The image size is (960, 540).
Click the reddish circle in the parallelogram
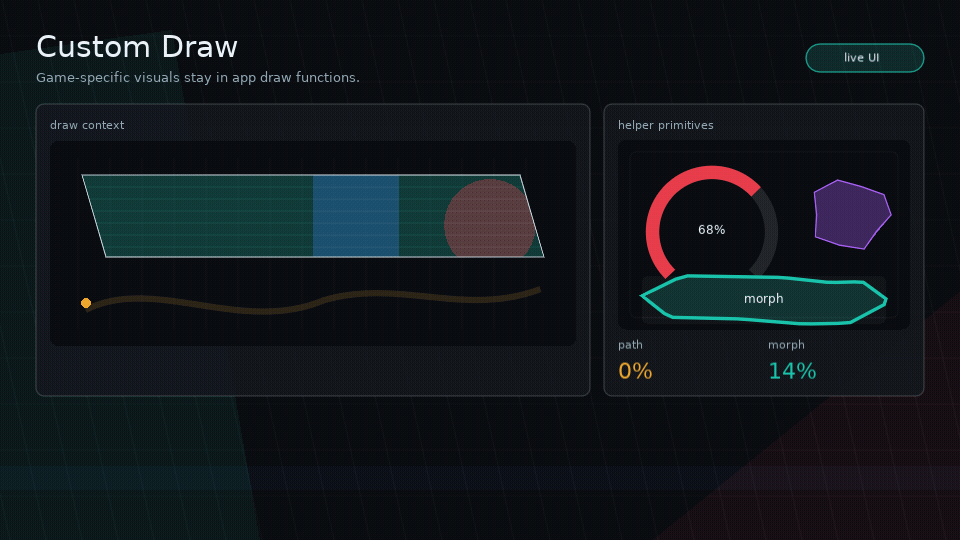490,218
